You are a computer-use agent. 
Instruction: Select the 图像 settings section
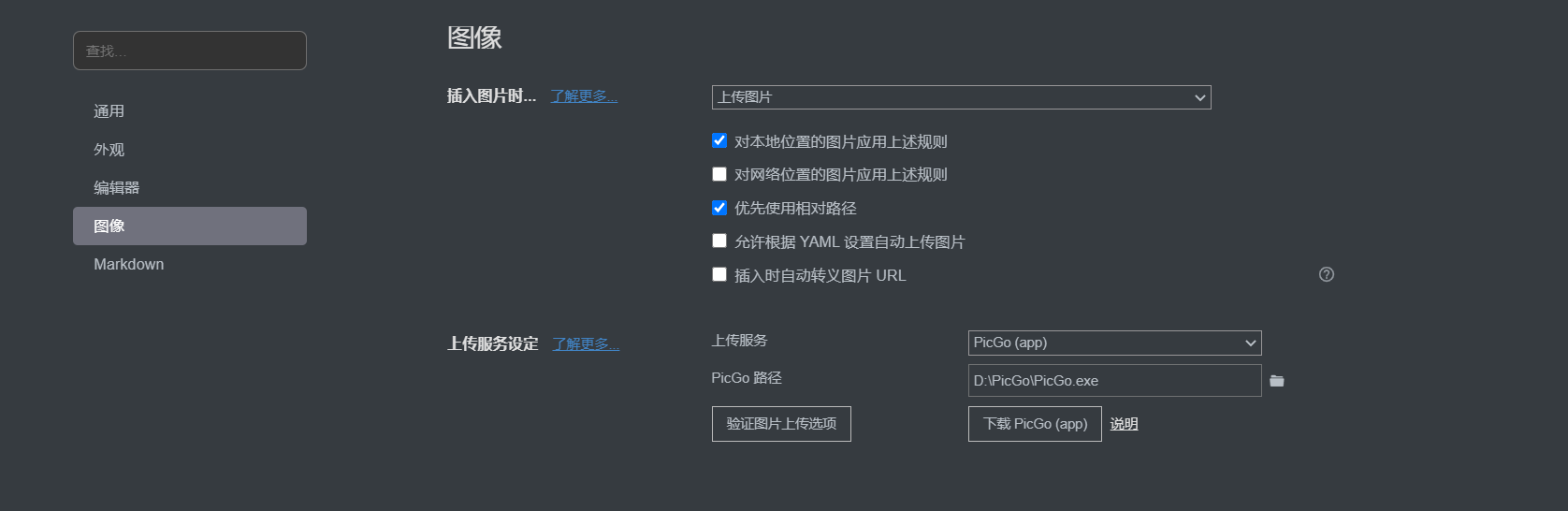(190, 226)
